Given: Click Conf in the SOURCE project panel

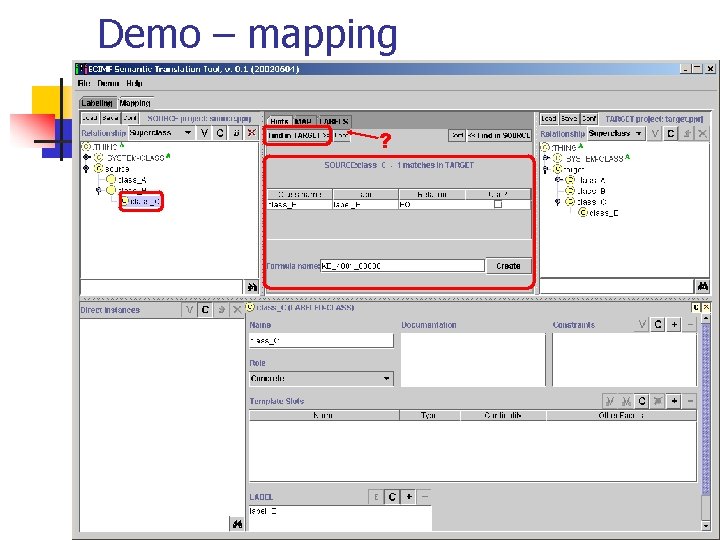Looking at the screenshot, I should [x=130, y=118].
